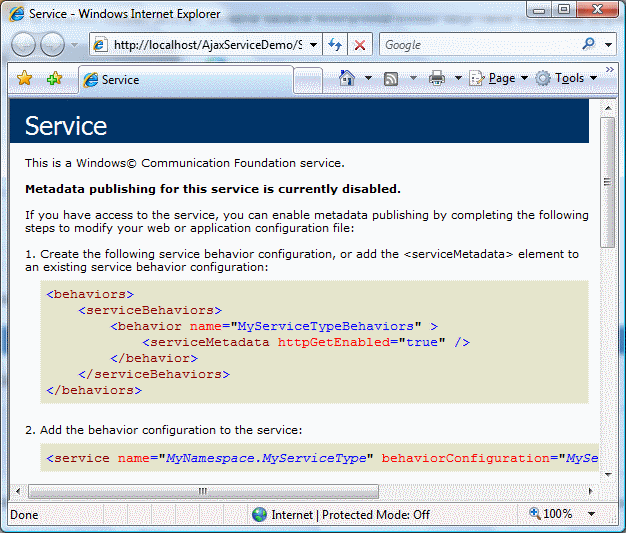The width and height of the screenshot is (626, 533).
Task: Click the Add to Favorites icon
Action: click(x=53, y=79)
